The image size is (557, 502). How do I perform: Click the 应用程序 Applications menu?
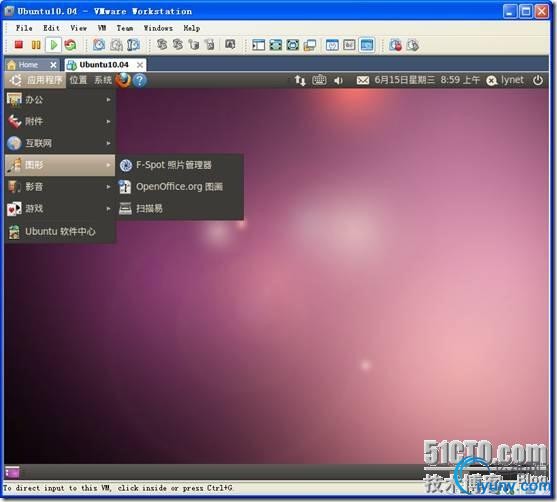(35, 80)
